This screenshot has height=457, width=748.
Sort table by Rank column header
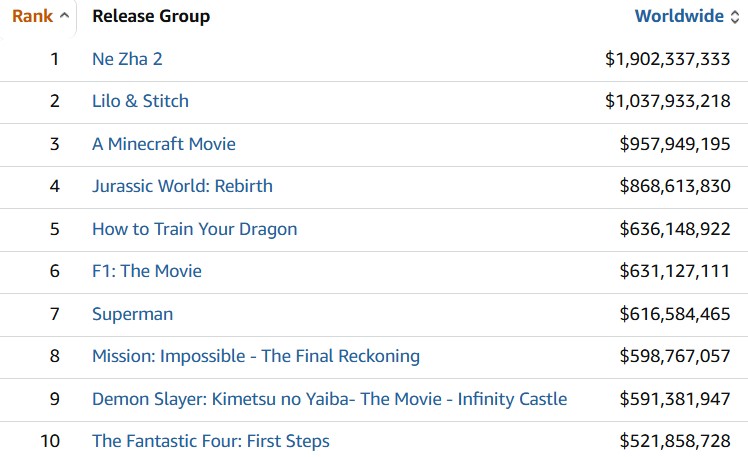pos(32,16)
